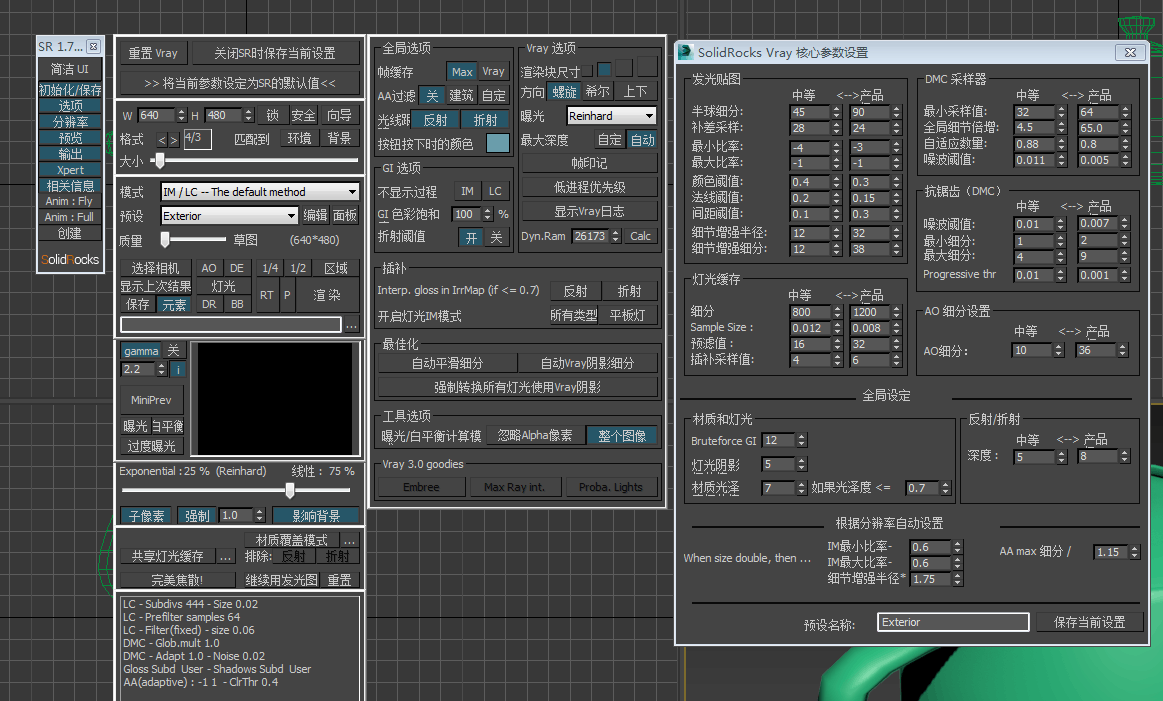The width and height of the screenshot is (1163, 701).
Task: Click the RT render button
Action: [266, 295]
